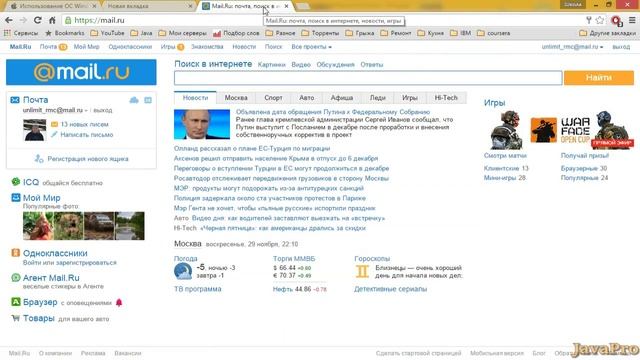Open Нефть 44.86 quote
Image resolution: width=640 pixels, height=360 pixels.
pos(299,289)
